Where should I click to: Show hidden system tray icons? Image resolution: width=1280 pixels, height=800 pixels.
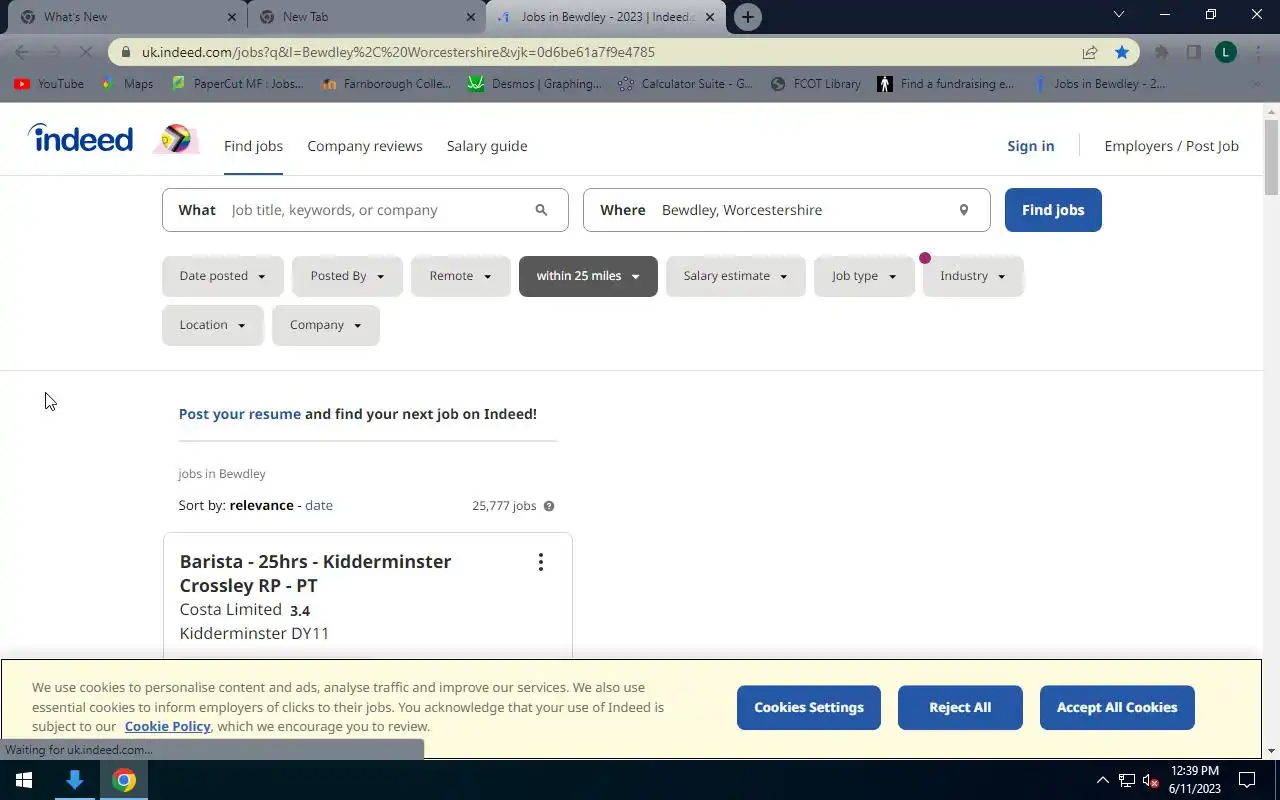pos(1102,780)
